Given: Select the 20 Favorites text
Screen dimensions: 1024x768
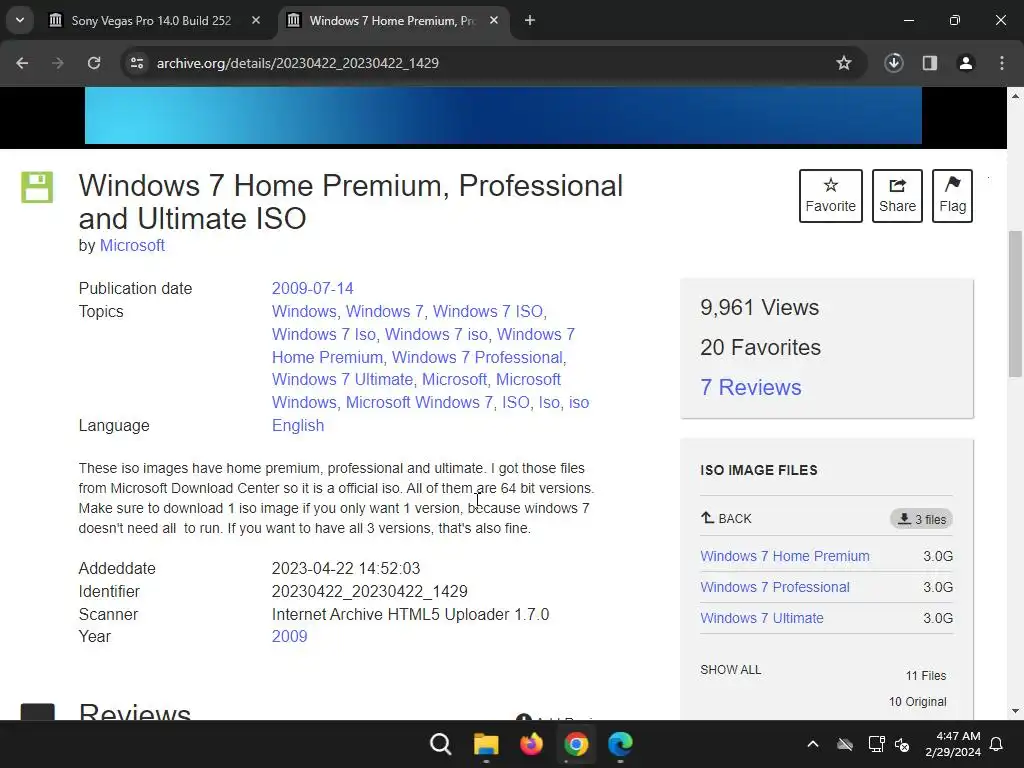Looking at the screenshot, I should (760, 347).
